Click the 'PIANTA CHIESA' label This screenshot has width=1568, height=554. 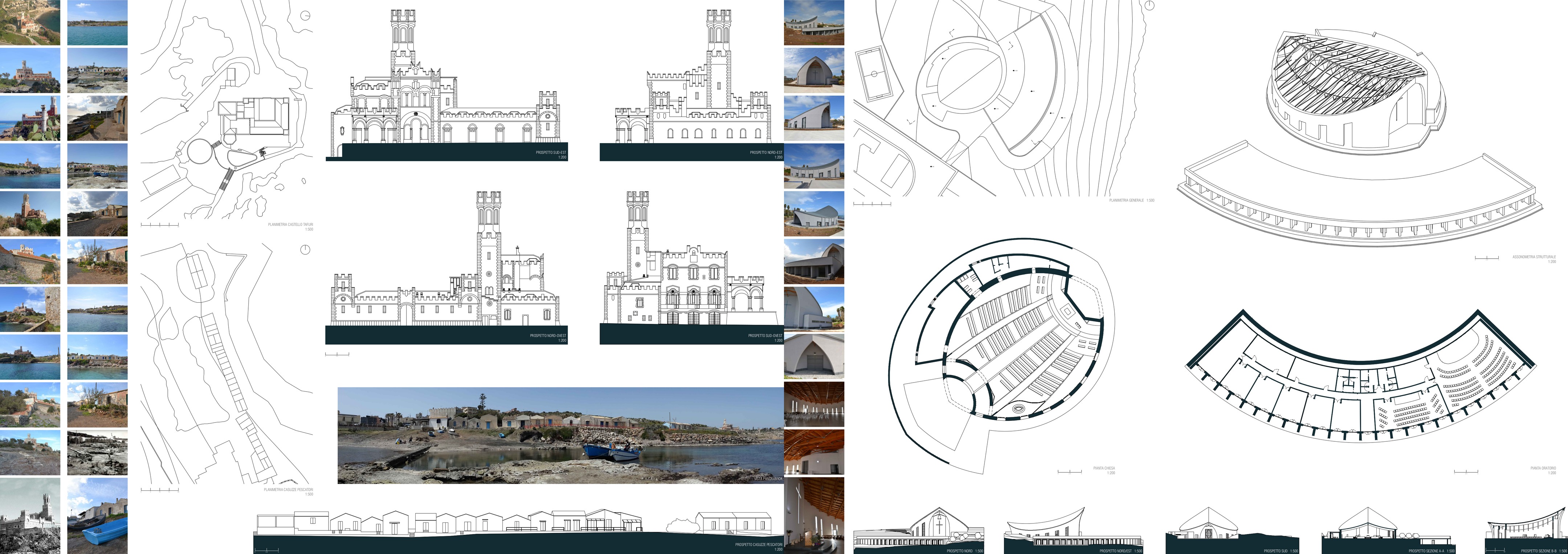point(1103,469)
